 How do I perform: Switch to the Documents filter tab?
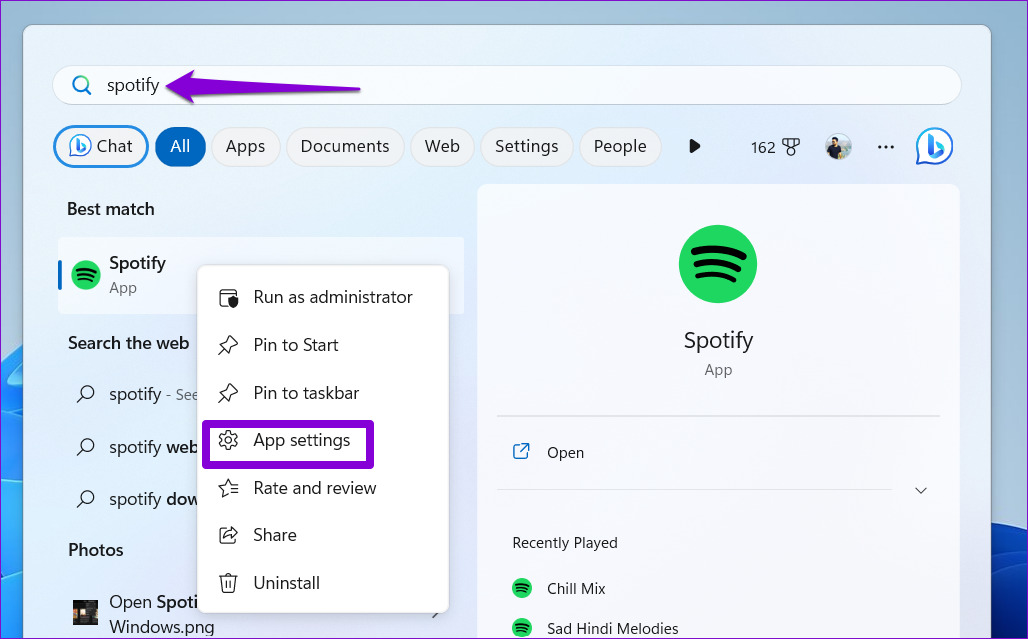345,146
